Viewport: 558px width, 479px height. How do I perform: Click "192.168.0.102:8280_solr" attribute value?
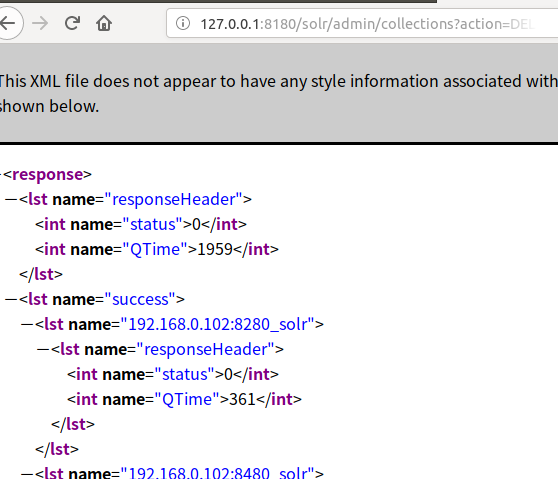[x=218, y=324]
